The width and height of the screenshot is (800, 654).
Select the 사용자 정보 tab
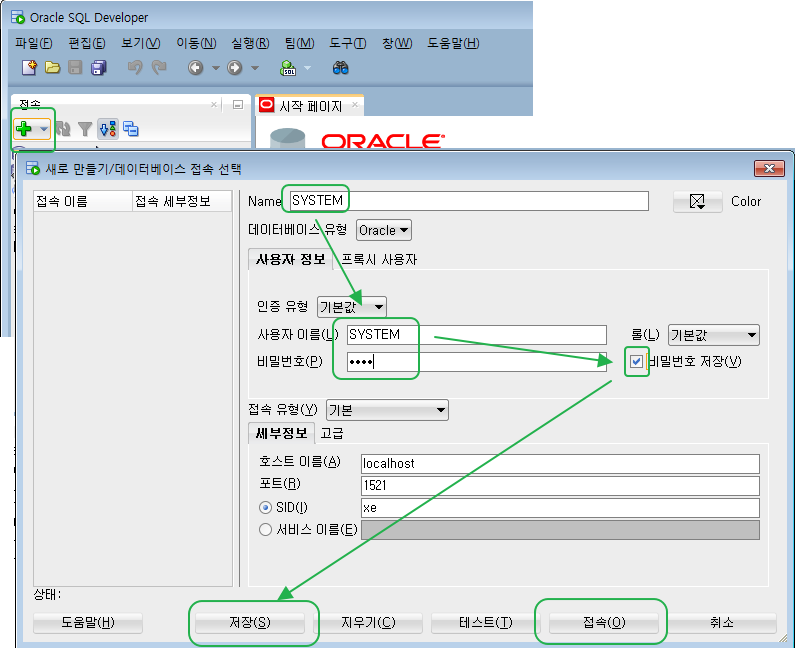290,260
